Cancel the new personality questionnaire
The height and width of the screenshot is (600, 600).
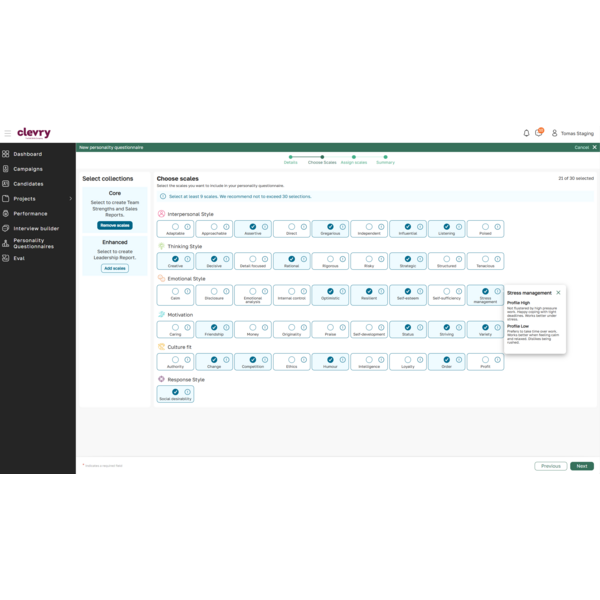click(585, 147)
